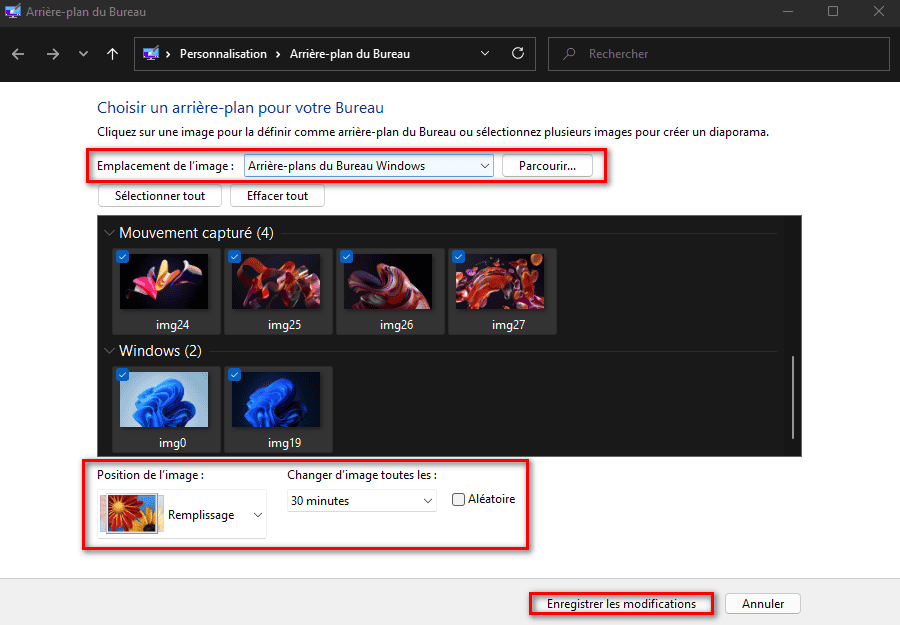Go up one level with up arrow
This screenshot has height=625, width=900.
pyautogui.click(x=112, y=54)
